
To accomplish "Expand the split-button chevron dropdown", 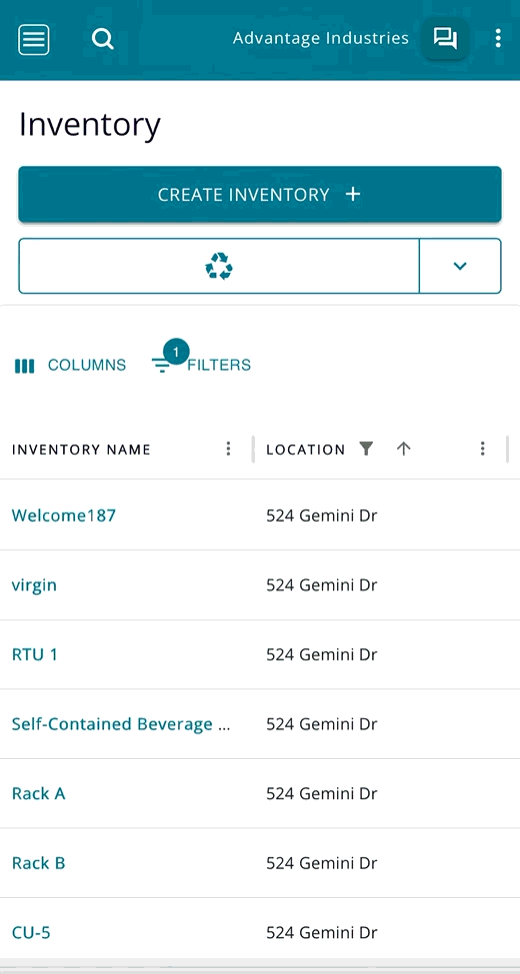I will click(x=460, y=266).
